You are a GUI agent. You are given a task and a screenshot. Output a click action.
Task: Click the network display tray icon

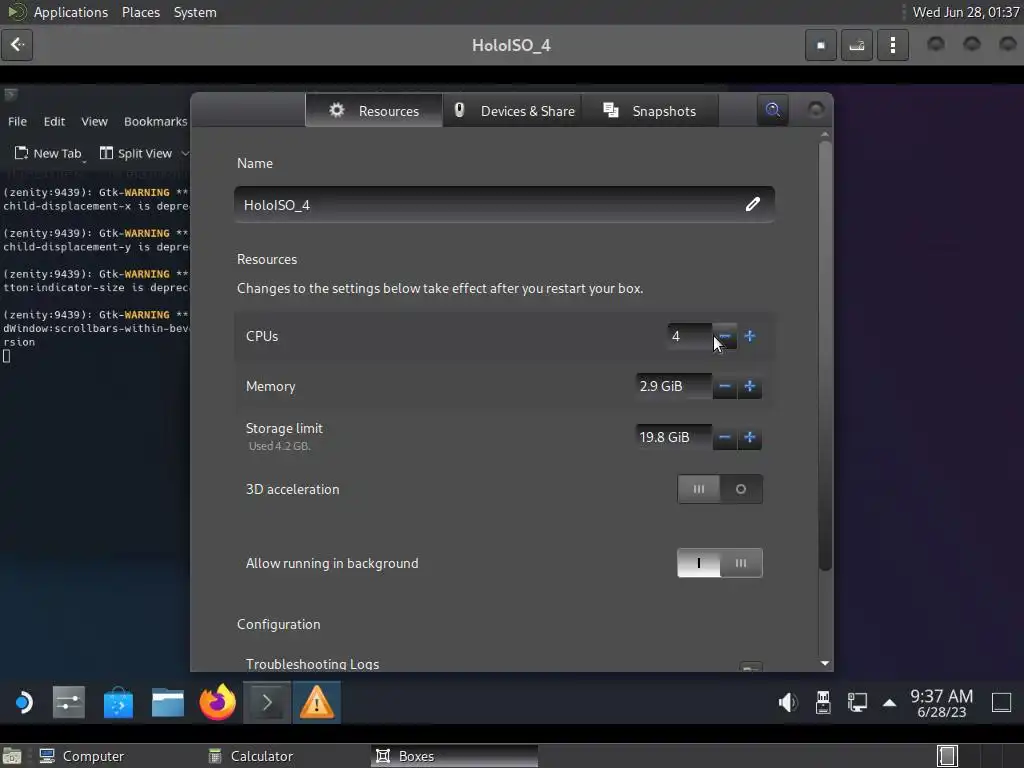(x=857, y=703)
